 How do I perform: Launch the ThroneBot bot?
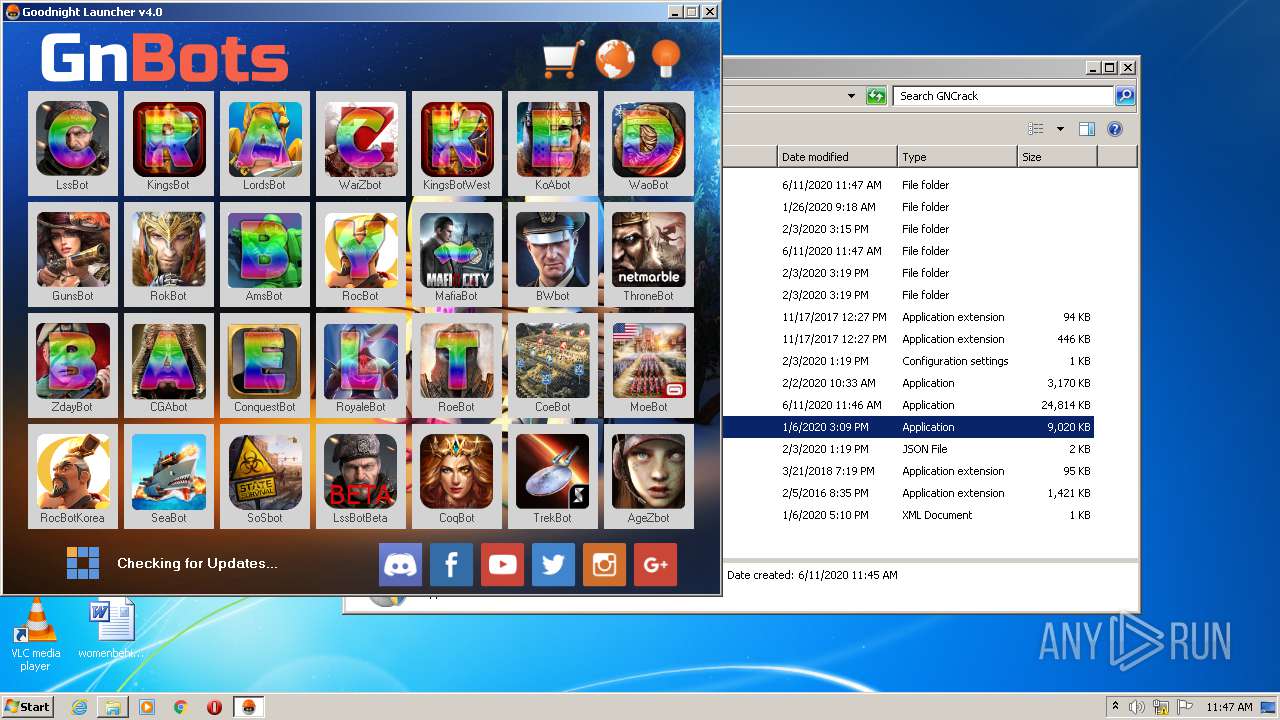point(649,254)
